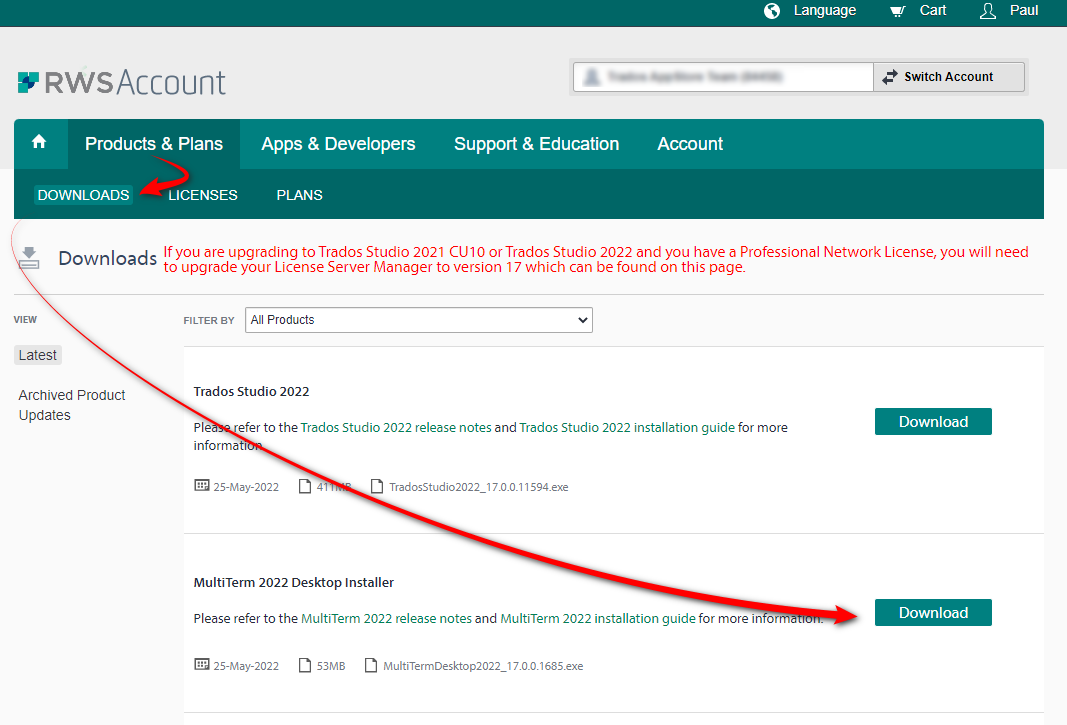1067x725 pixels.
Task: Select the Latest view option
Action: pos(38,355)
